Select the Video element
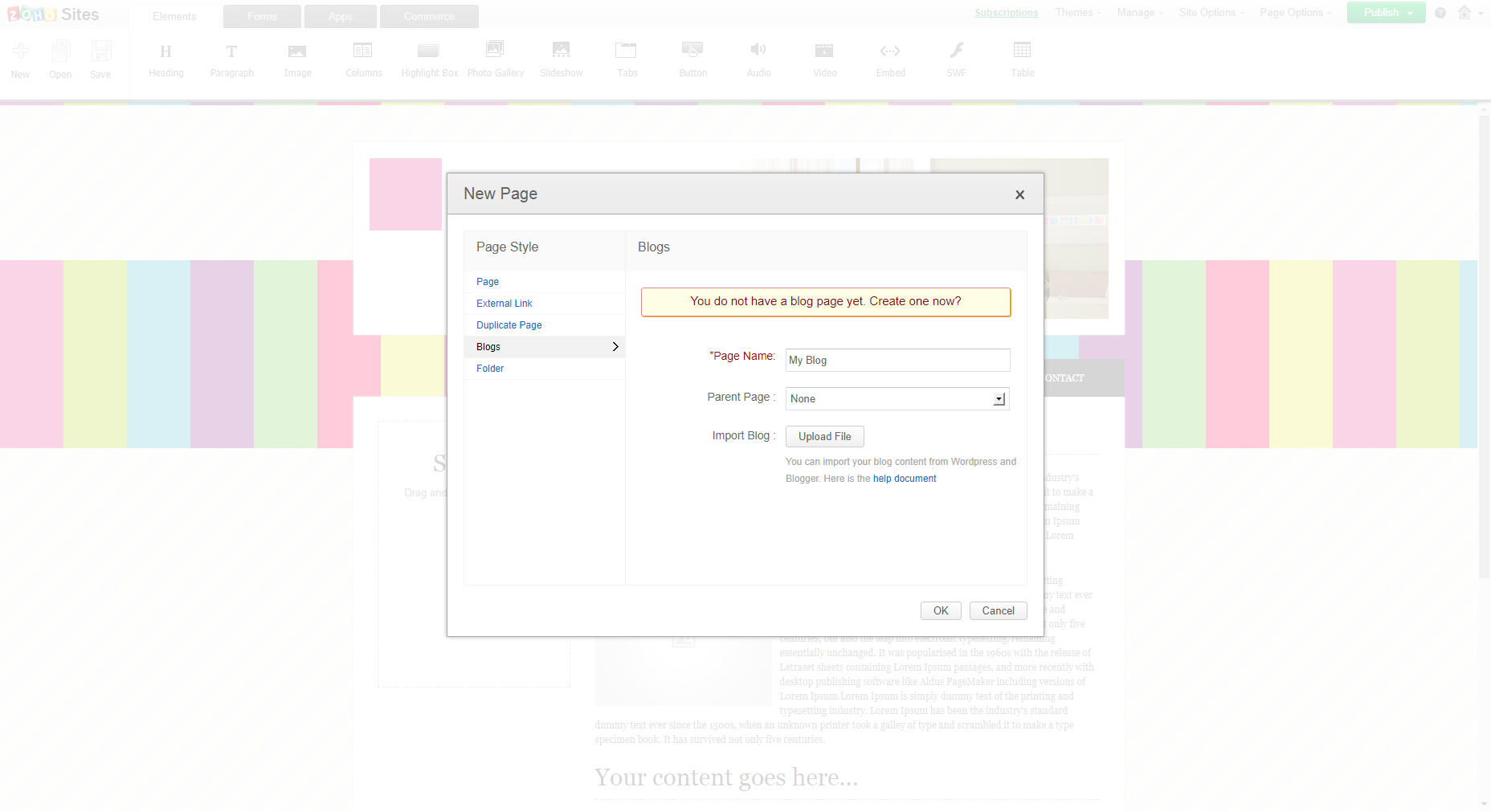The width and height of the screenshot is (1491, 812). click(824, 59)
